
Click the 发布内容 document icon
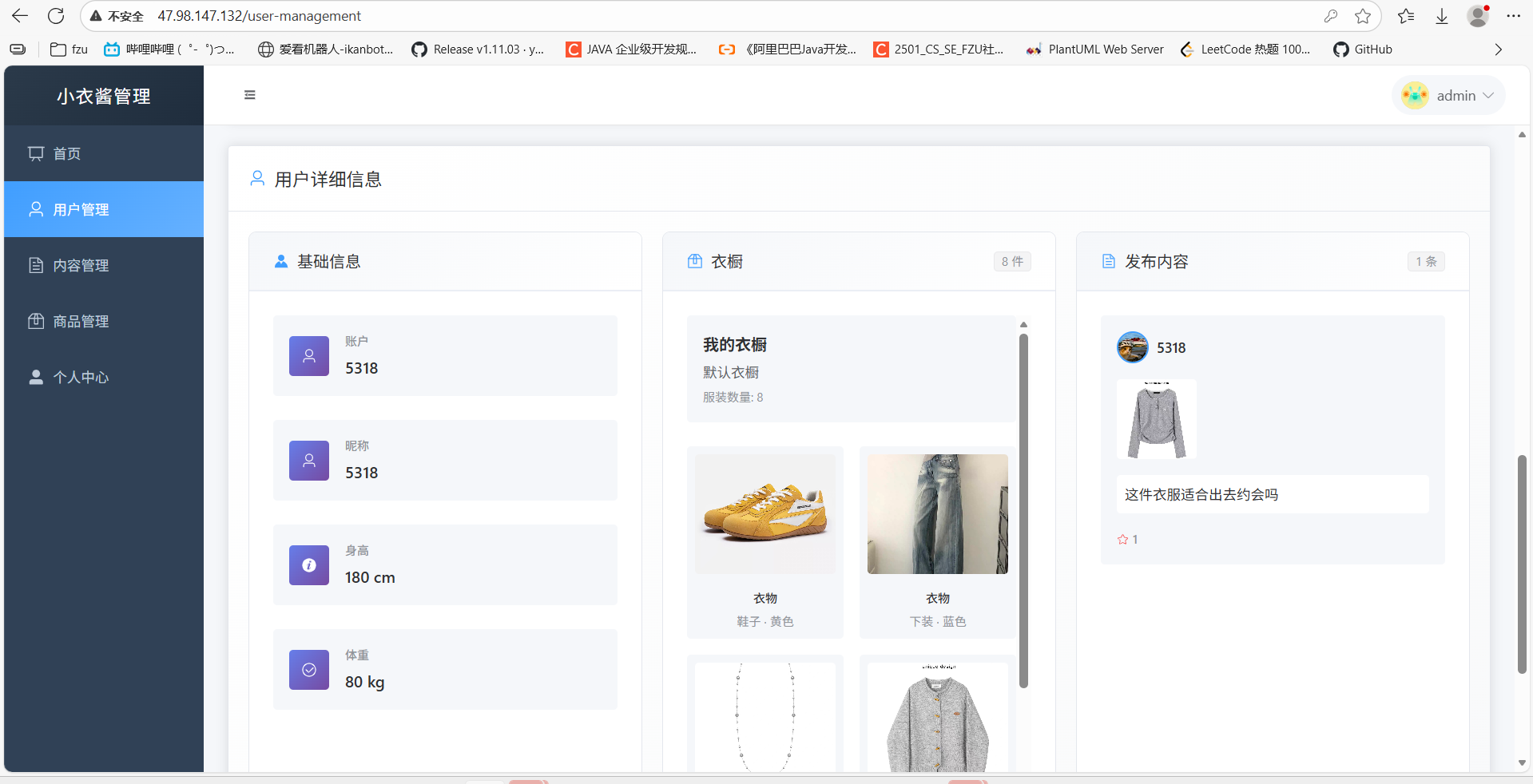1109,261
